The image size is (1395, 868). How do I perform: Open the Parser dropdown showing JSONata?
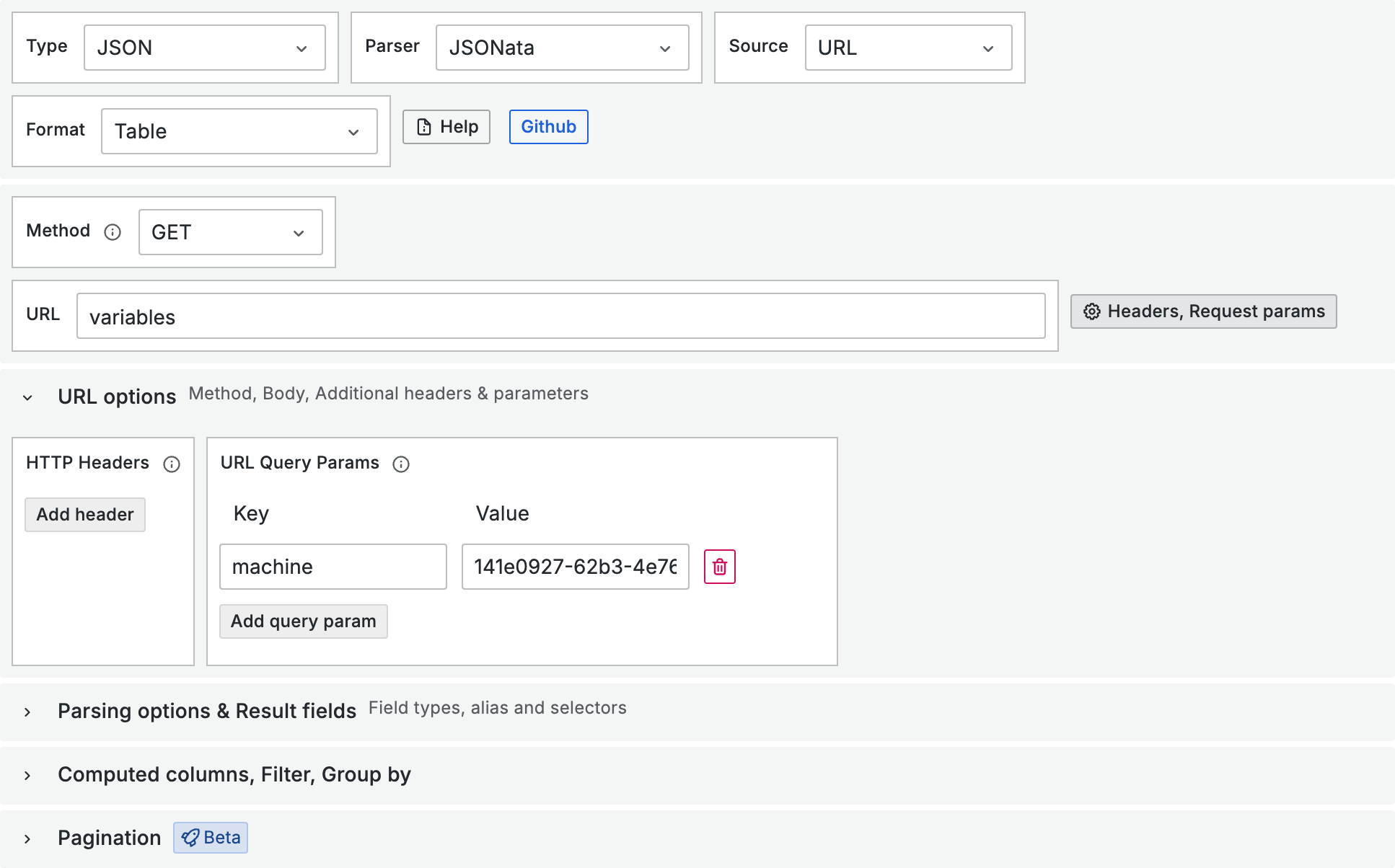click(x=562, y=48)
